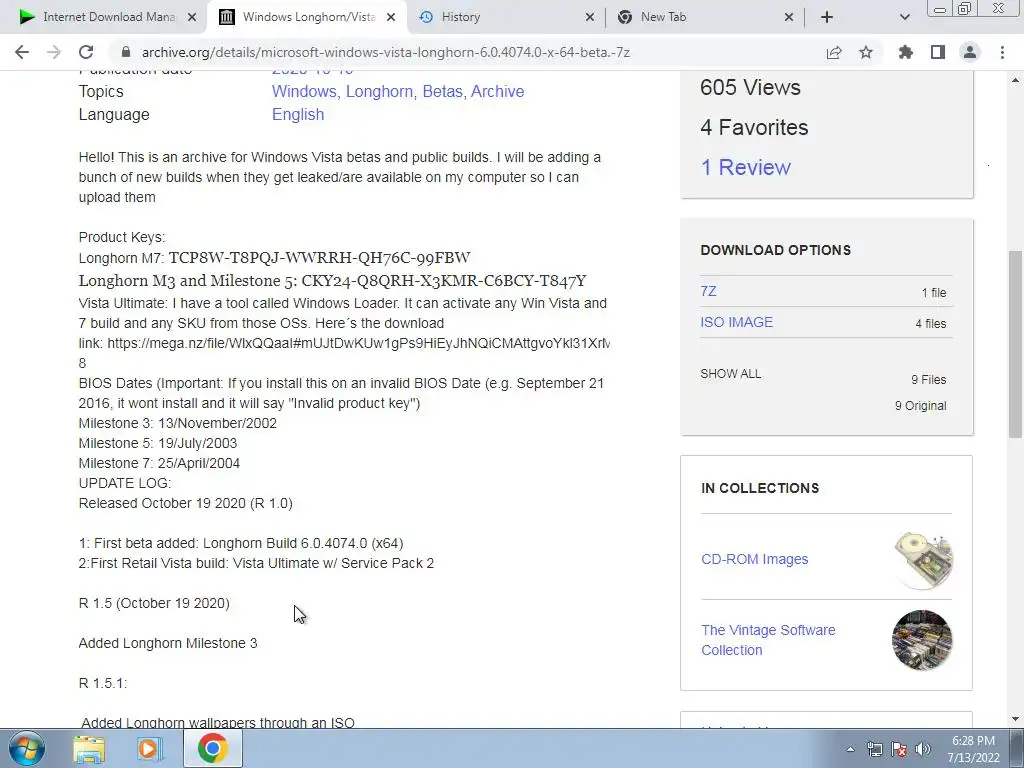1024x768 pixels.
Task: Click '9 Original' text
Action: click(x=920, y=406)
